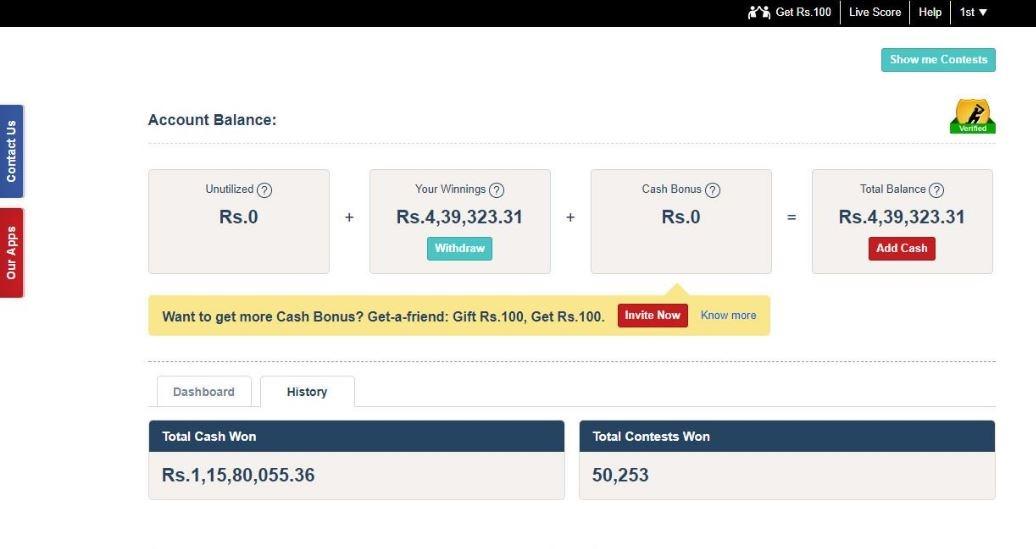The width and height of the screenshot is (1036, 549).
Task: Open the Contact Us side tab
Action: [x=11, y=151]
